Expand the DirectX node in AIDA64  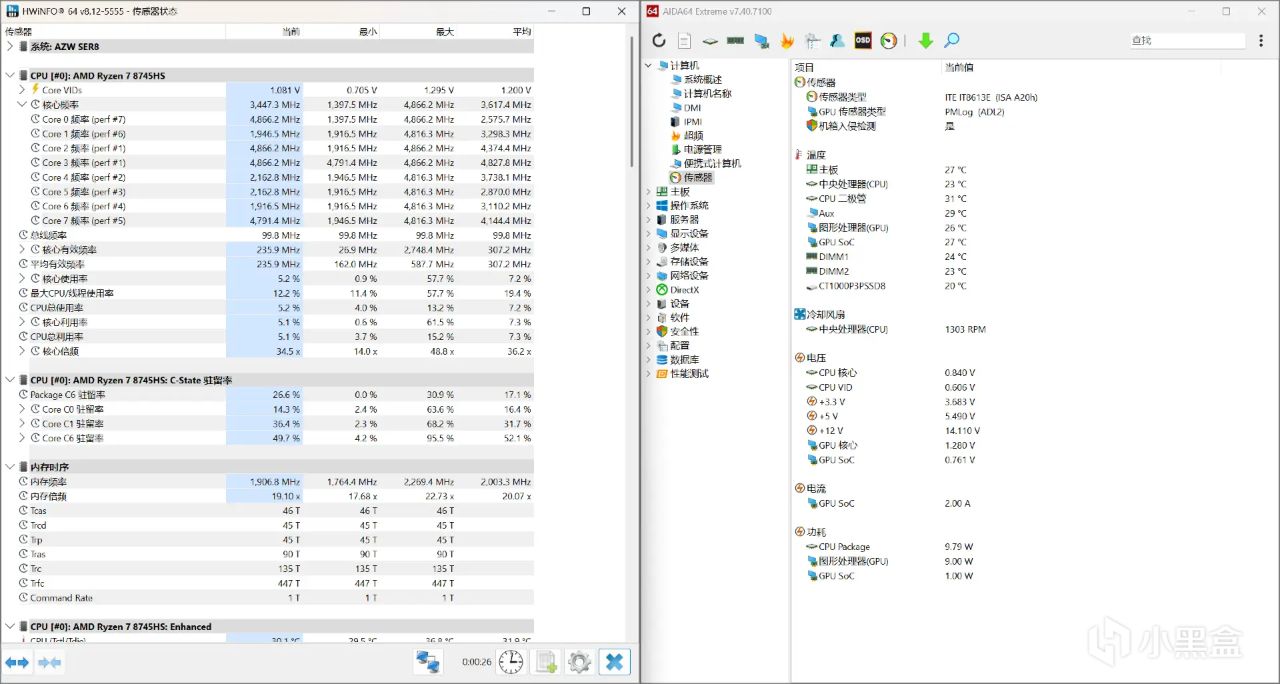click(x=648, y=289)
